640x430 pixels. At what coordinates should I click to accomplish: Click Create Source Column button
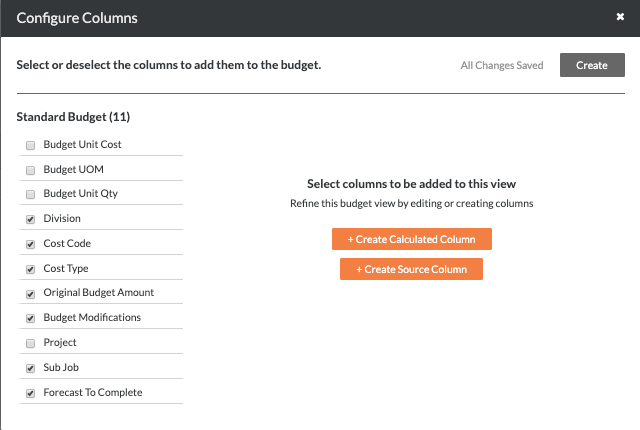[411, 269]
